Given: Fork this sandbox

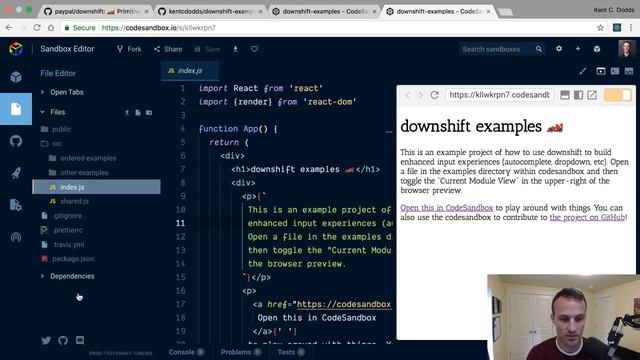Looking at the screenshot, I should coord(129,49).
